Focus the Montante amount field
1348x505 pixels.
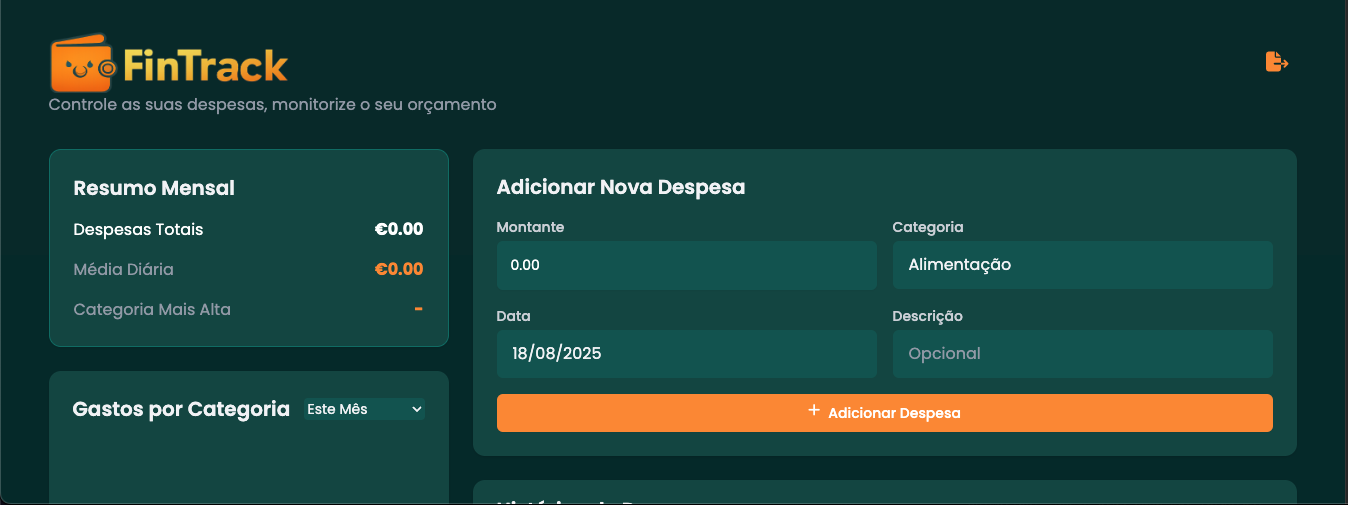pyautogui.click(x=686, y=265)
